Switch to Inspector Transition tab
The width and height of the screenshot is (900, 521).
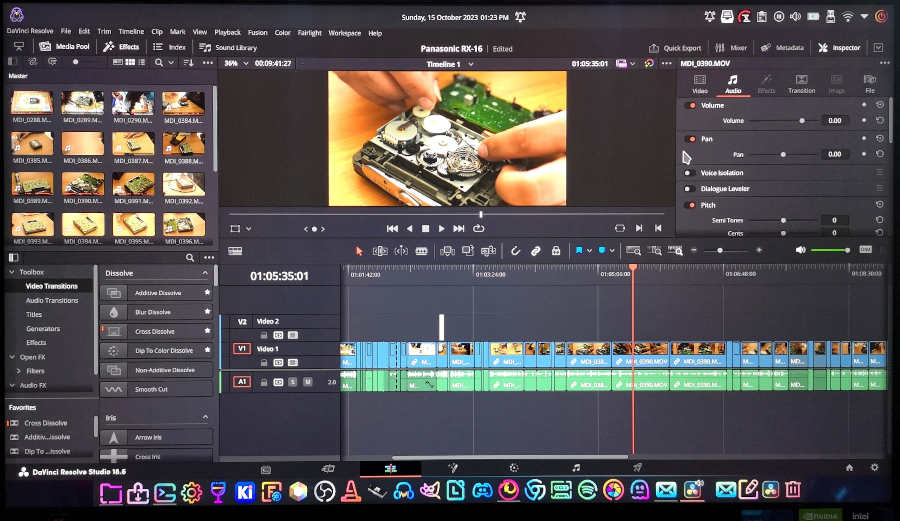tap(801, 84)
